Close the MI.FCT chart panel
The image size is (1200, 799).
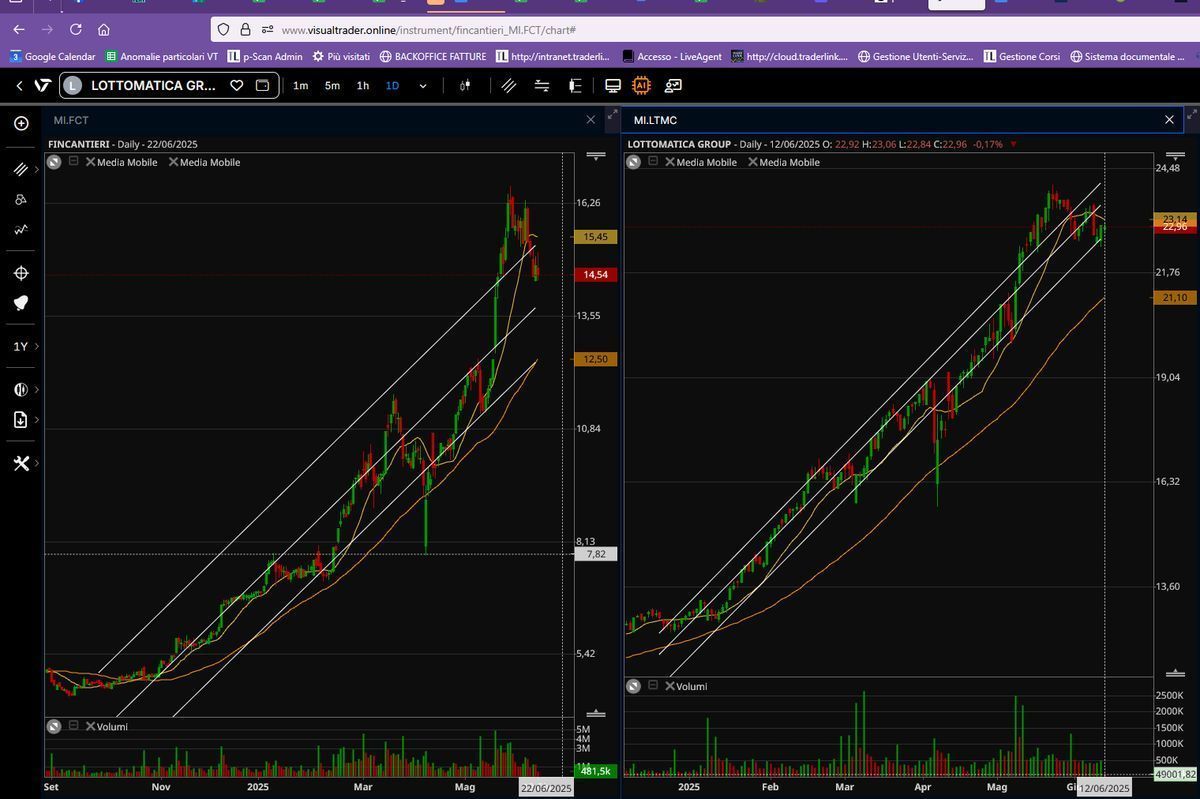point(591,120)
